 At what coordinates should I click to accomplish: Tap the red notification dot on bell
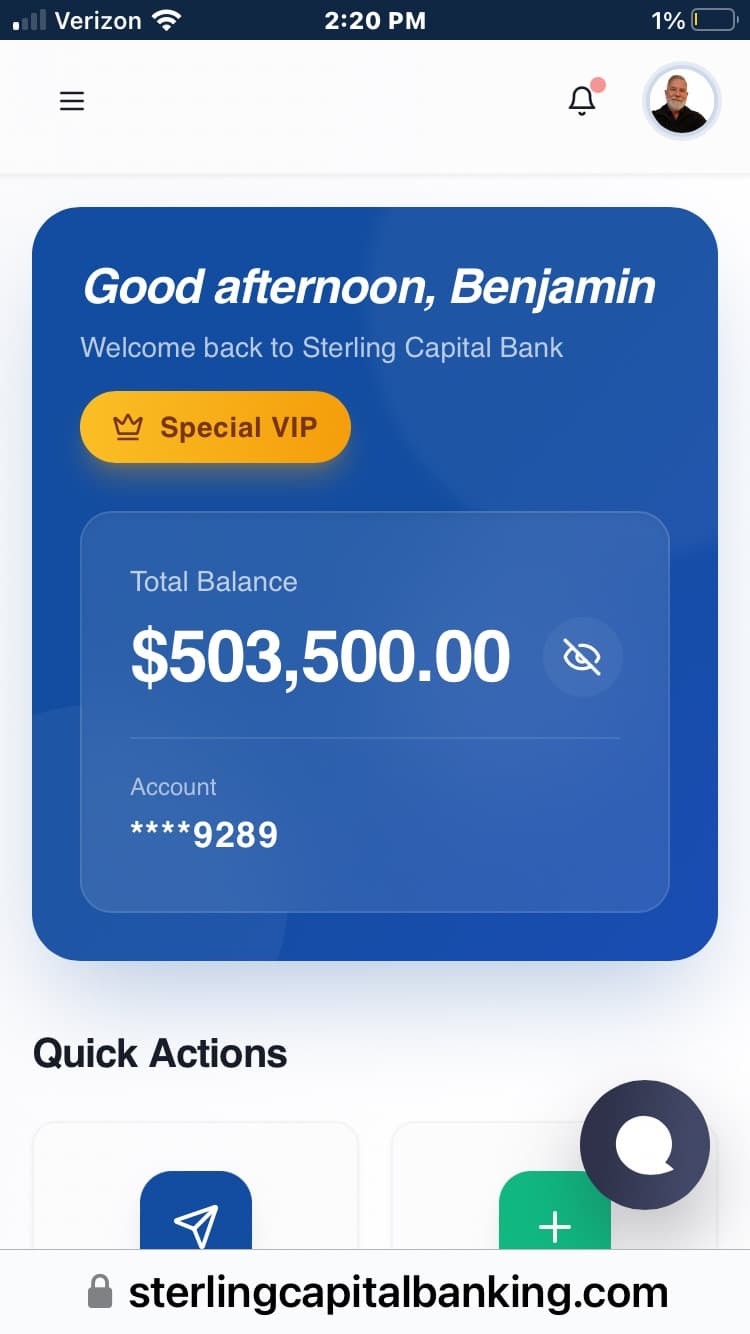(598, 85)
